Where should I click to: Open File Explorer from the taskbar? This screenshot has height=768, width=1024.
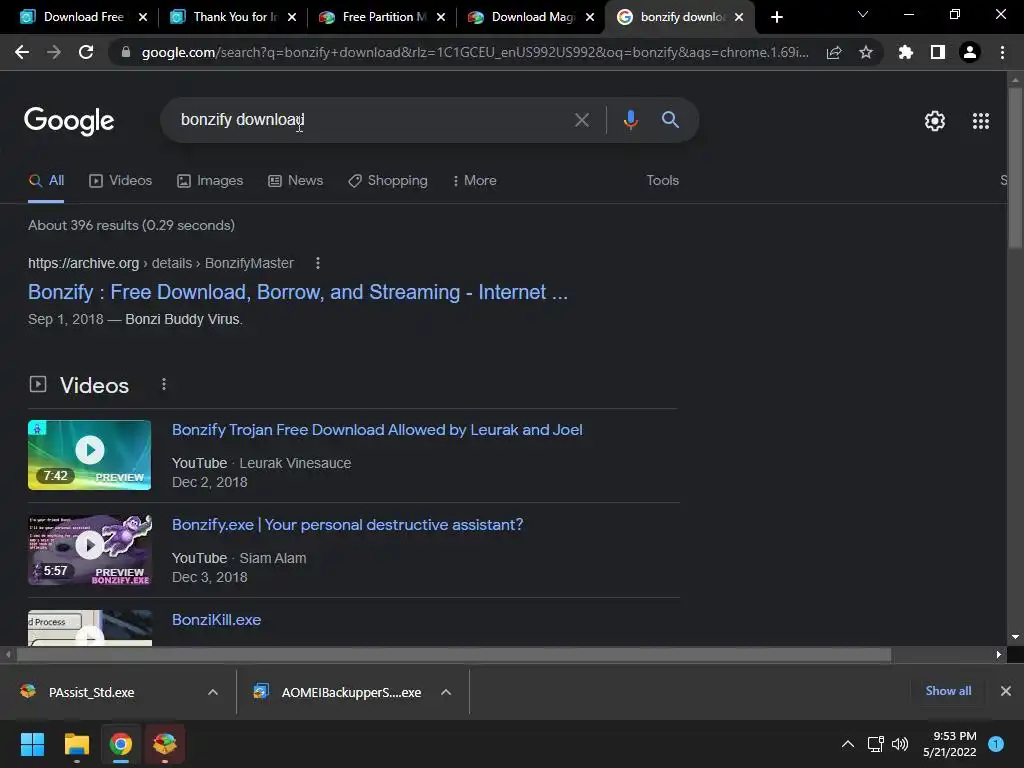pos(76,744)
